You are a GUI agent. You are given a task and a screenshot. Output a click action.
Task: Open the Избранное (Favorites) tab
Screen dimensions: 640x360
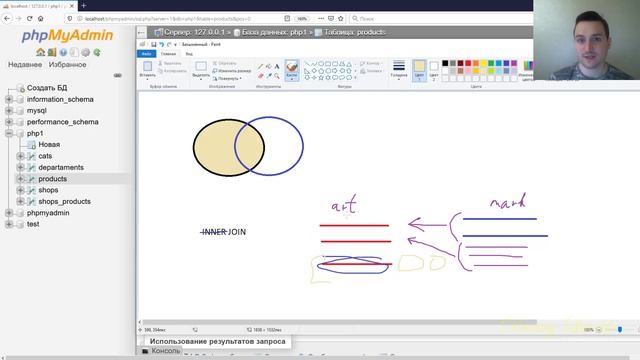(x=67, y=64)
